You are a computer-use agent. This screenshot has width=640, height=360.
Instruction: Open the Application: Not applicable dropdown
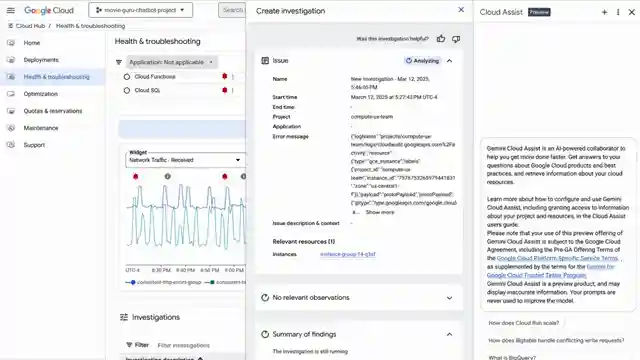171,62
